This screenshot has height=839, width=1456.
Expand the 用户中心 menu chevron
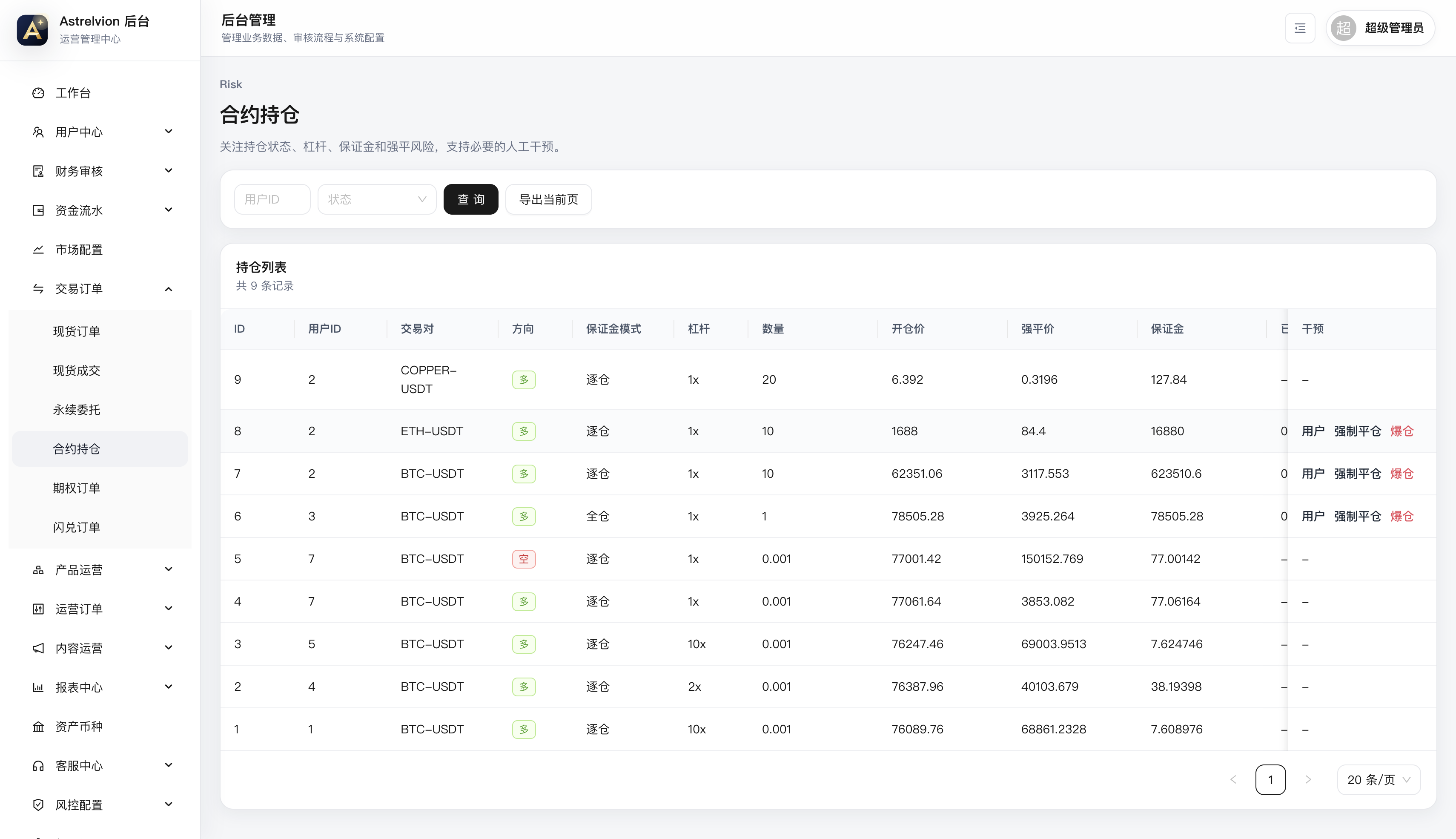(169, 131)
